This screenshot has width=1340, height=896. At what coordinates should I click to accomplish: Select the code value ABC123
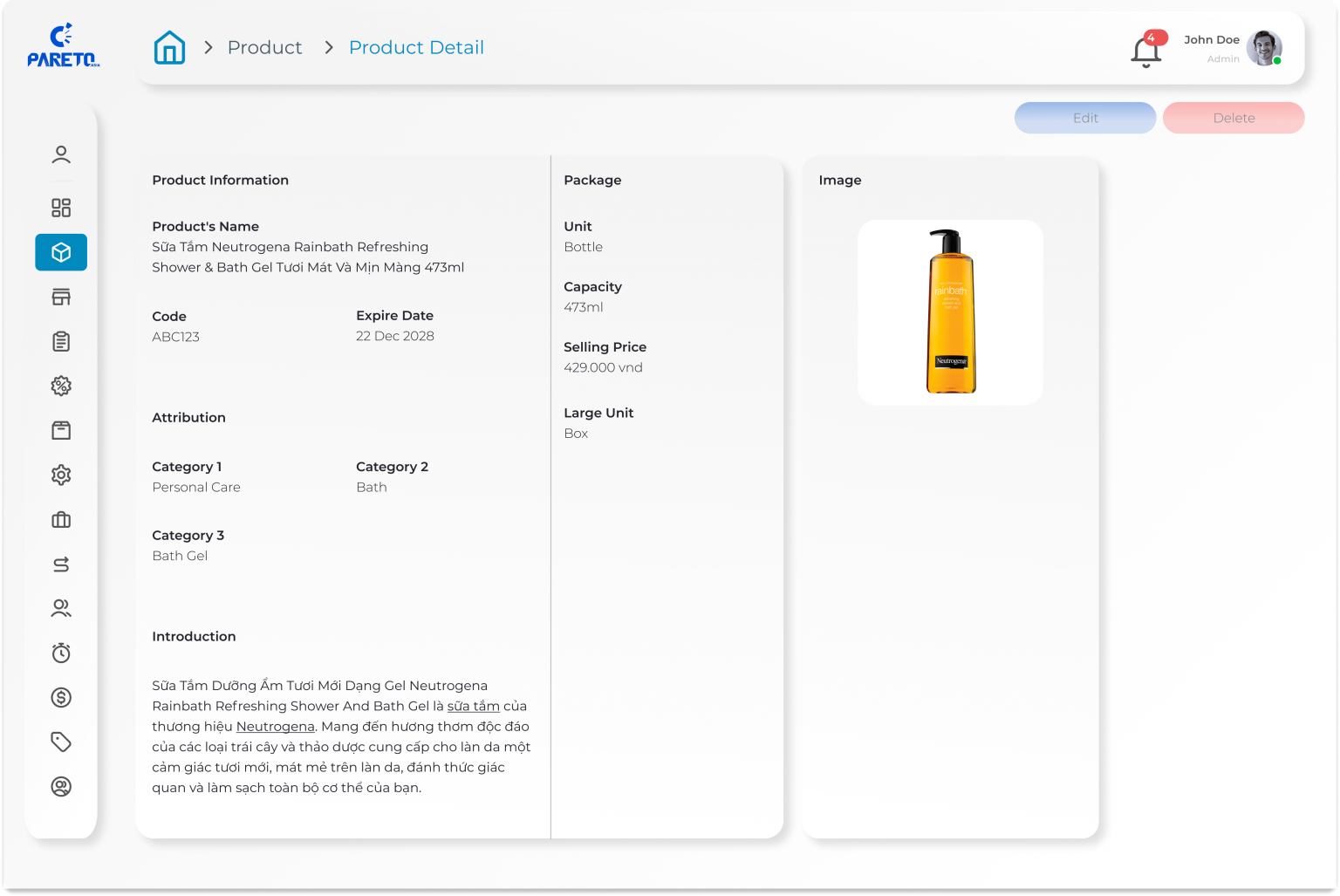pos(175,337)
